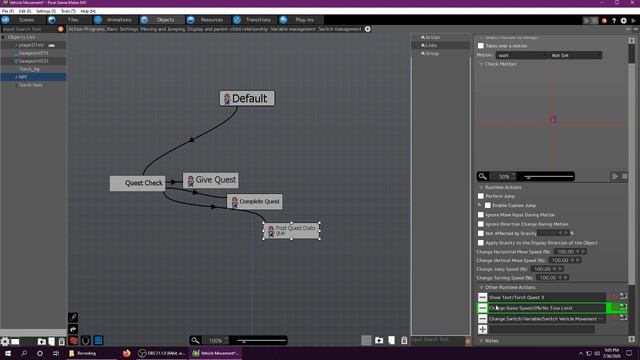Select Action entry in the list panel
640x360 pixels.
[433, 37]
